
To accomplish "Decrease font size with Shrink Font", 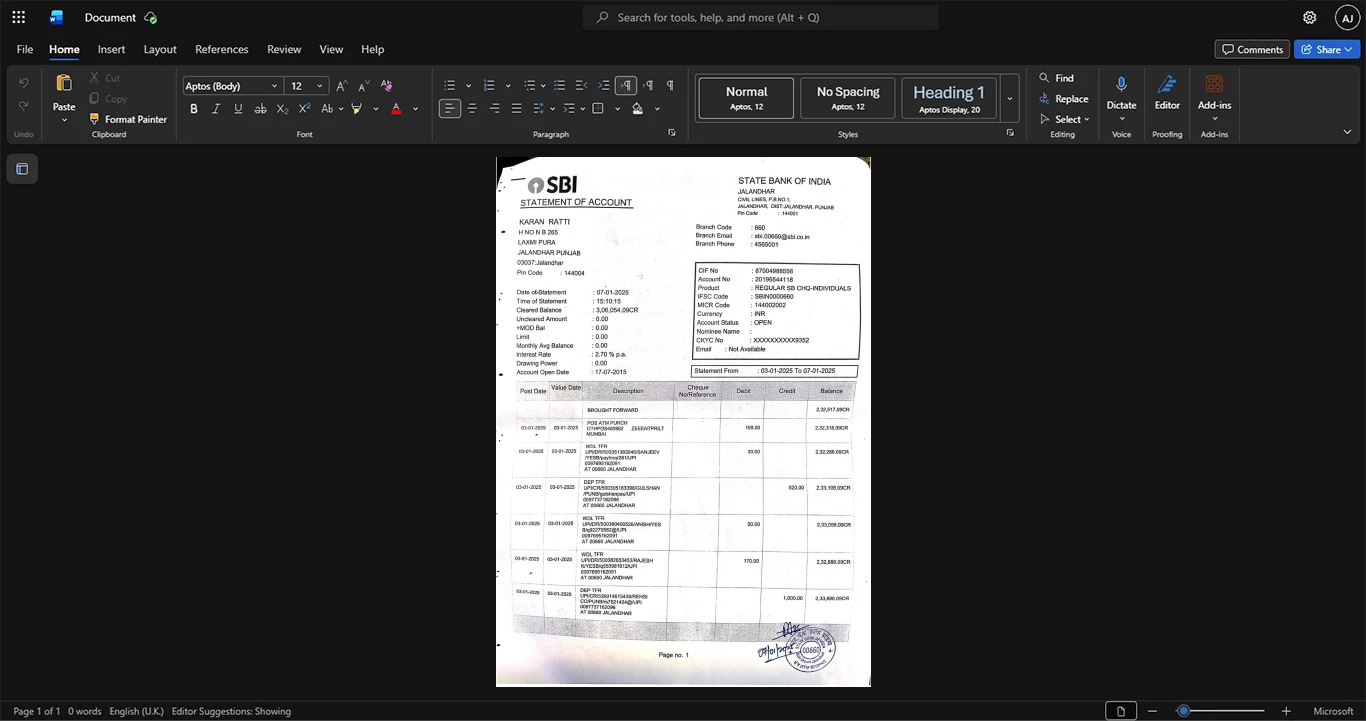I will pos(364,86).
